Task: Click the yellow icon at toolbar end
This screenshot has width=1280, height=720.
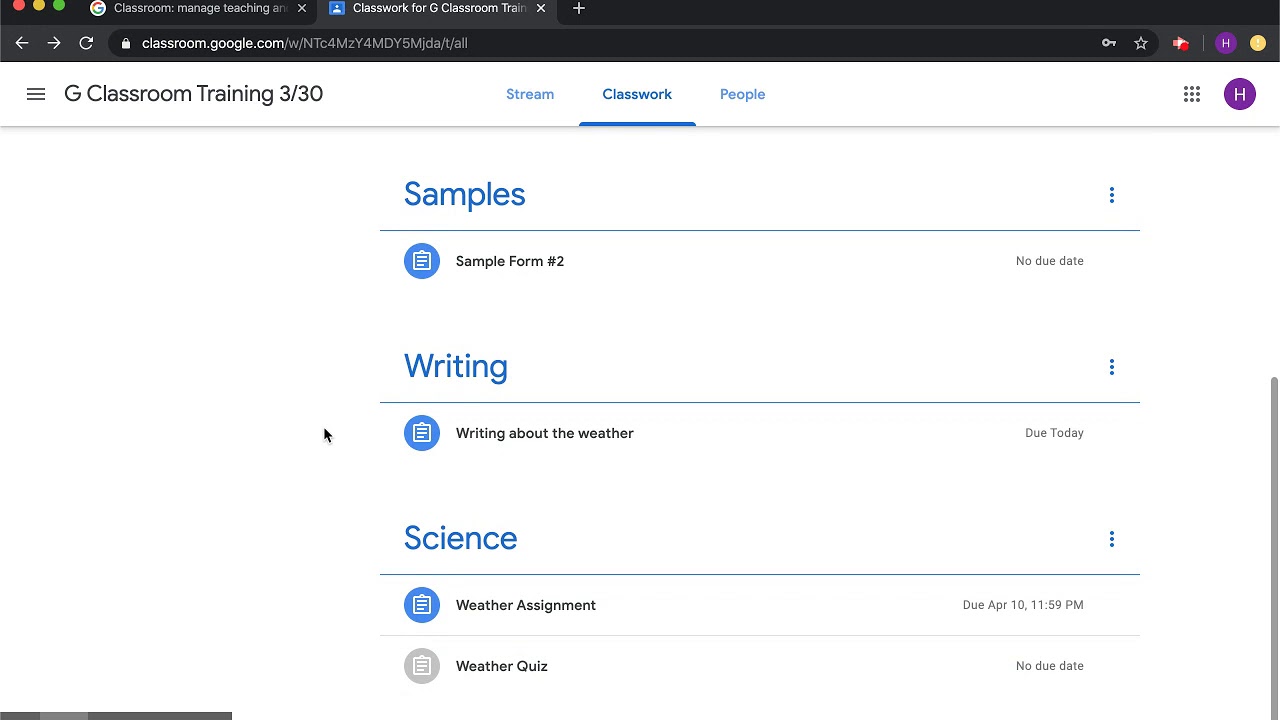Action: click(1258, 43)
